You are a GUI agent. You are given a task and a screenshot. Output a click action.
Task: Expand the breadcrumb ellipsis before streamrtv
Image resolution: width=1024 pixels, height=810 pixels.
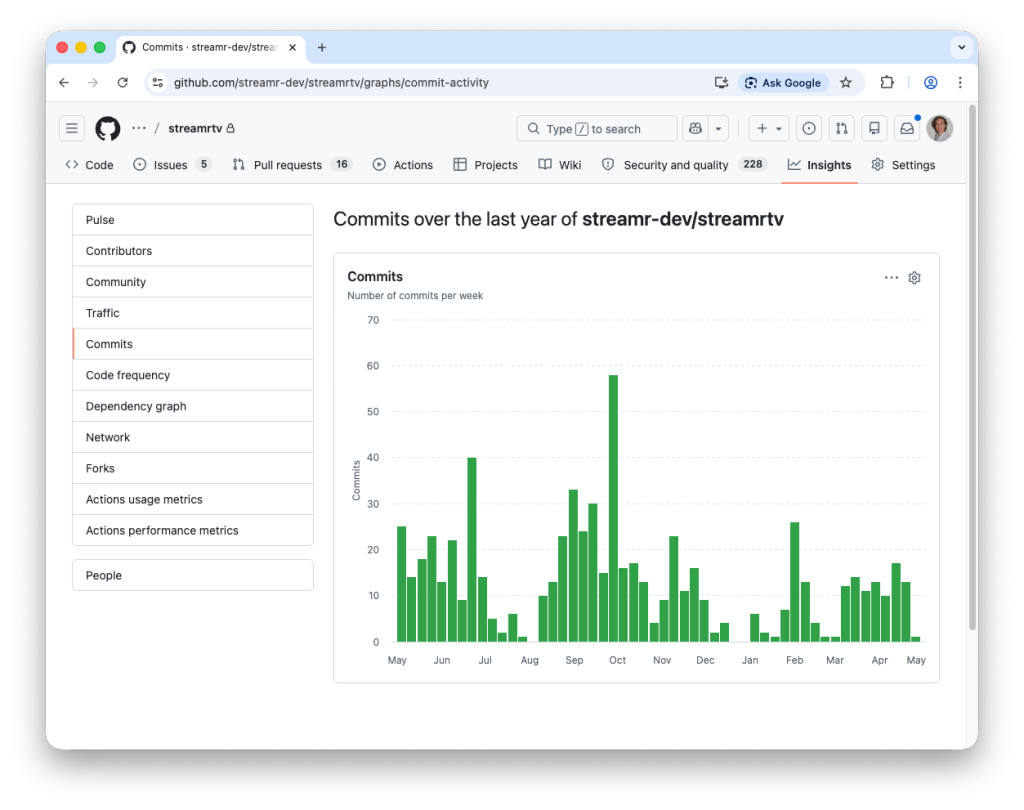pos(138,129)
